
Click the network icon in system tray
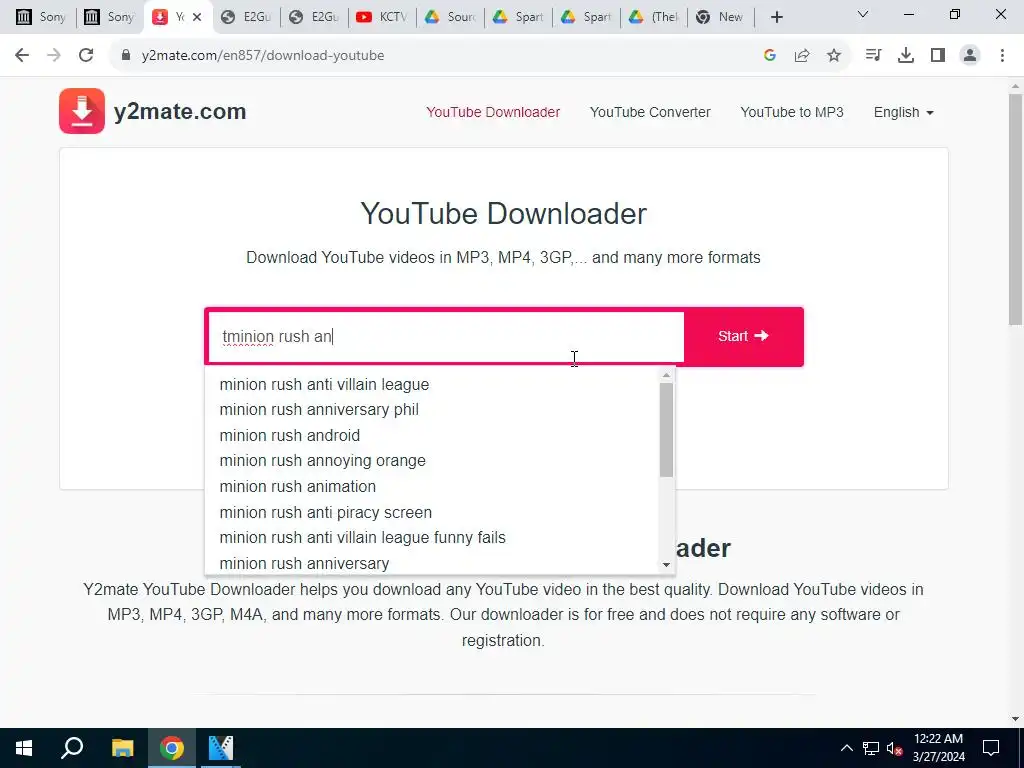[871, 748]
